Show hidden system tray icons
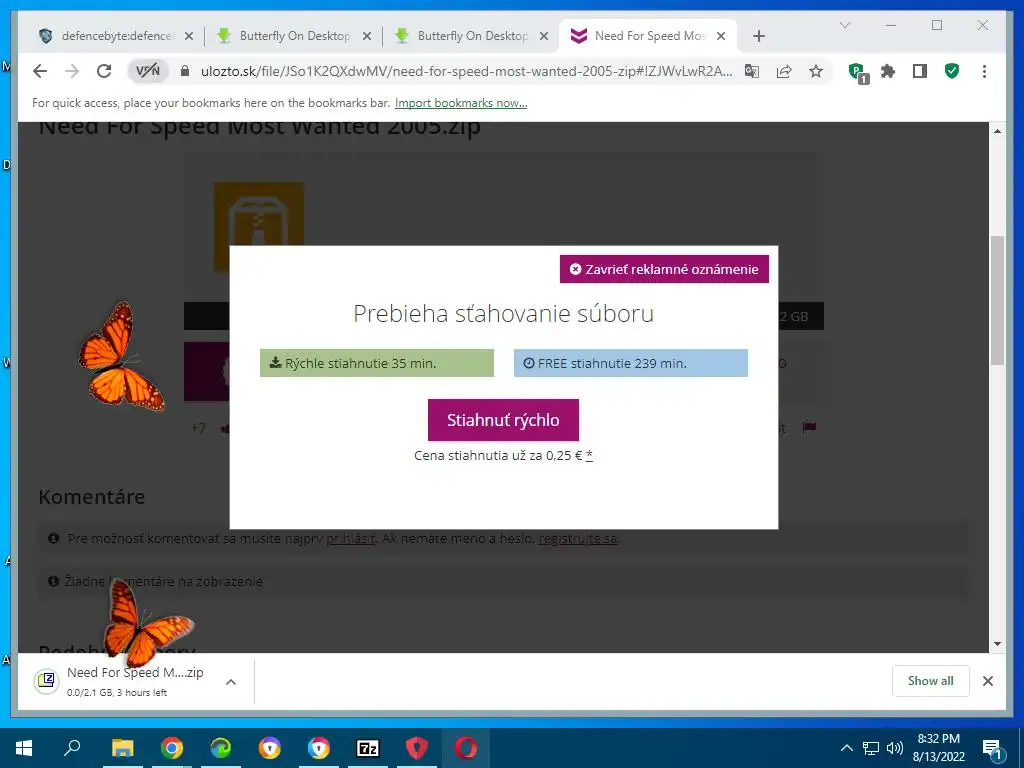 [x=846, y=748]
